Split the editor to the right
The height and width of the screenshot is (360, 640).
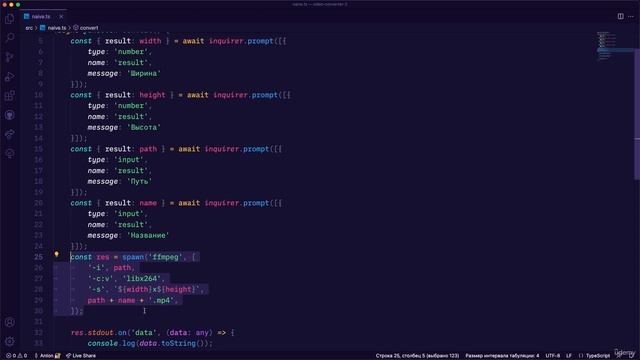(620, 16)
